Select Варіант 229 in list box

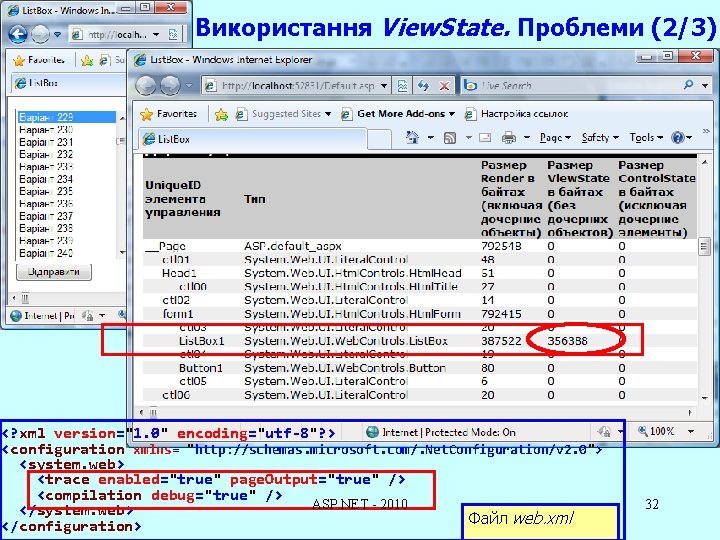tap(67, 117)
